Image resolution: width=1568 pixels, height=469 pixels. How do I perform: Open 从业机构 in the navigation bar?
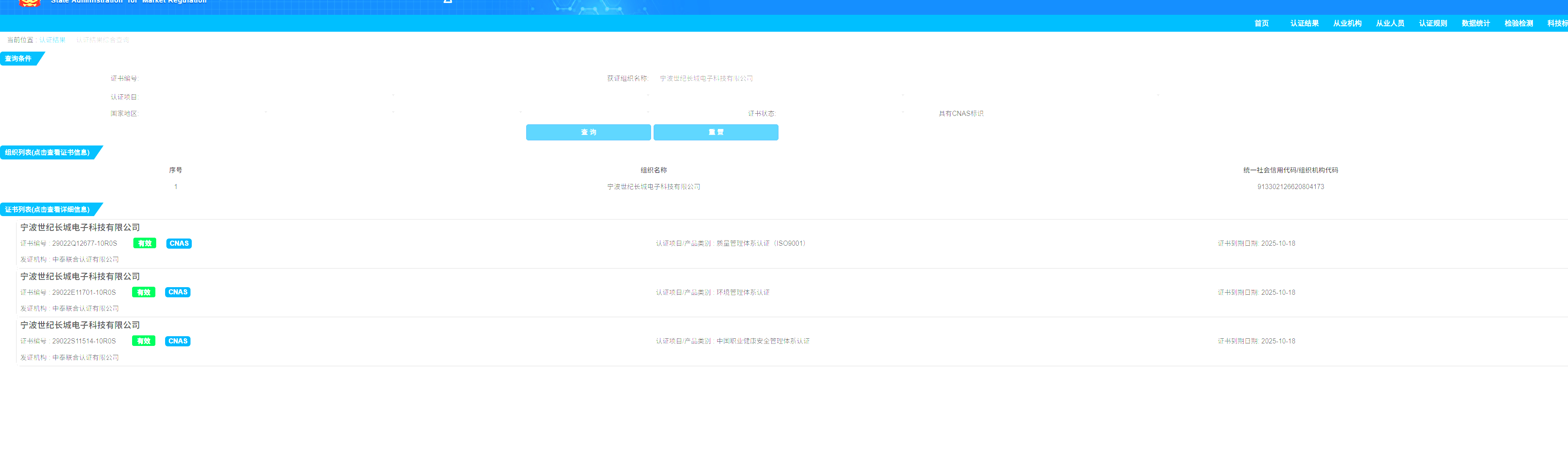[x=1347, y=24]
